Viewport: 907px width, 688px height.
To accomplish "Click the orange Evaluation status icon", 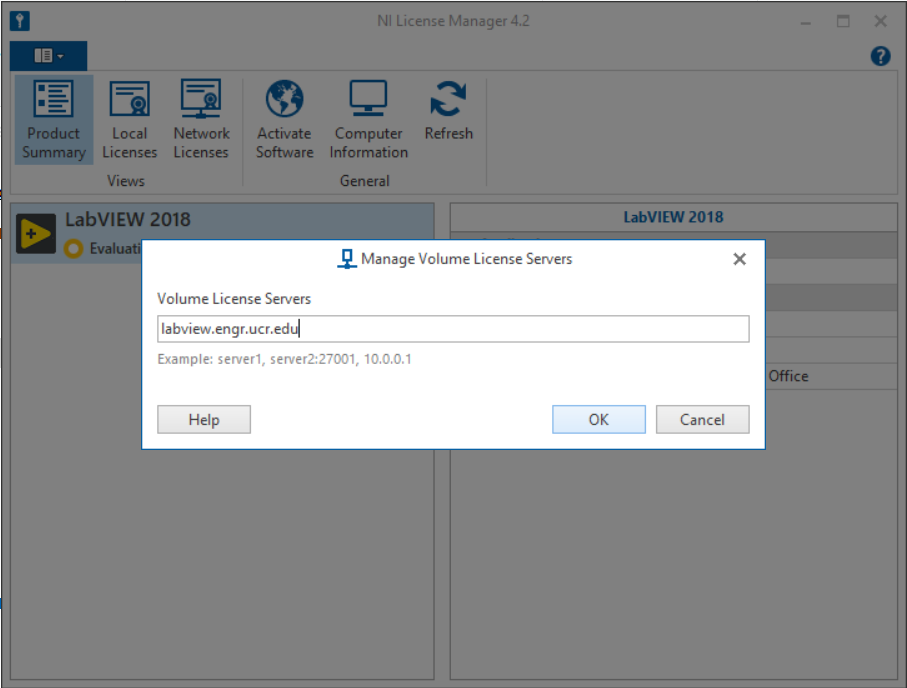I will (73, 249).
